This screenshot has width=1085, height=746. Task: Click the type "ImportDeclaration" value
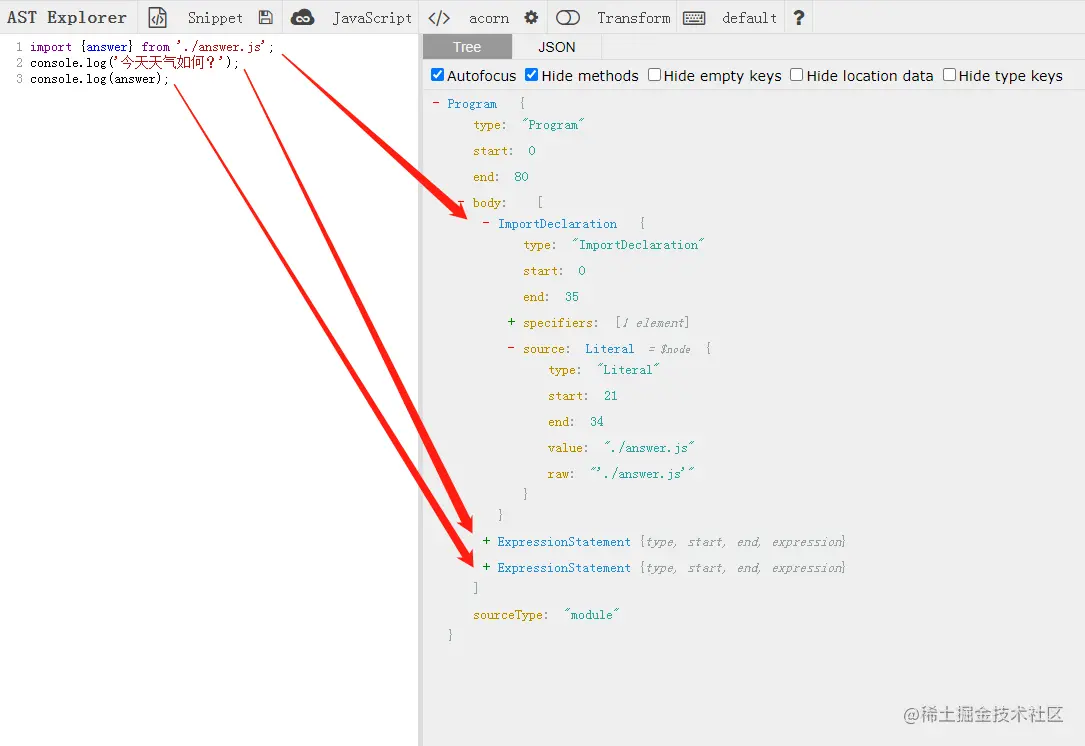coord(638,245)
